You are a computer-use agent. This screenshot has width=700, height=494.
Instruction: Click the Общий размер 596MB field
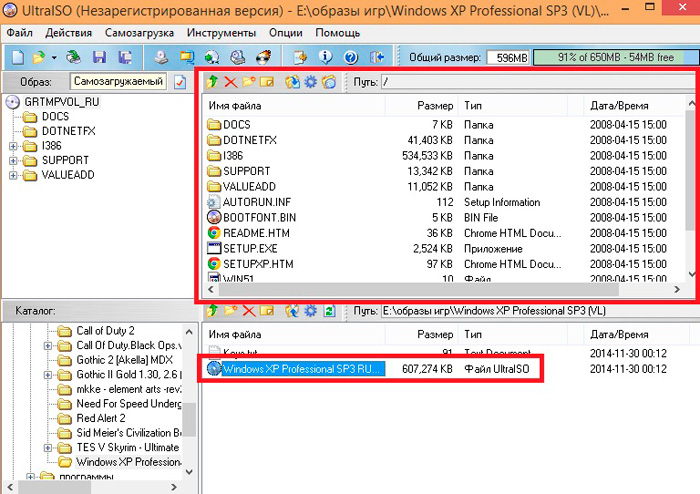pyautogui.click(x=508, y=58)
